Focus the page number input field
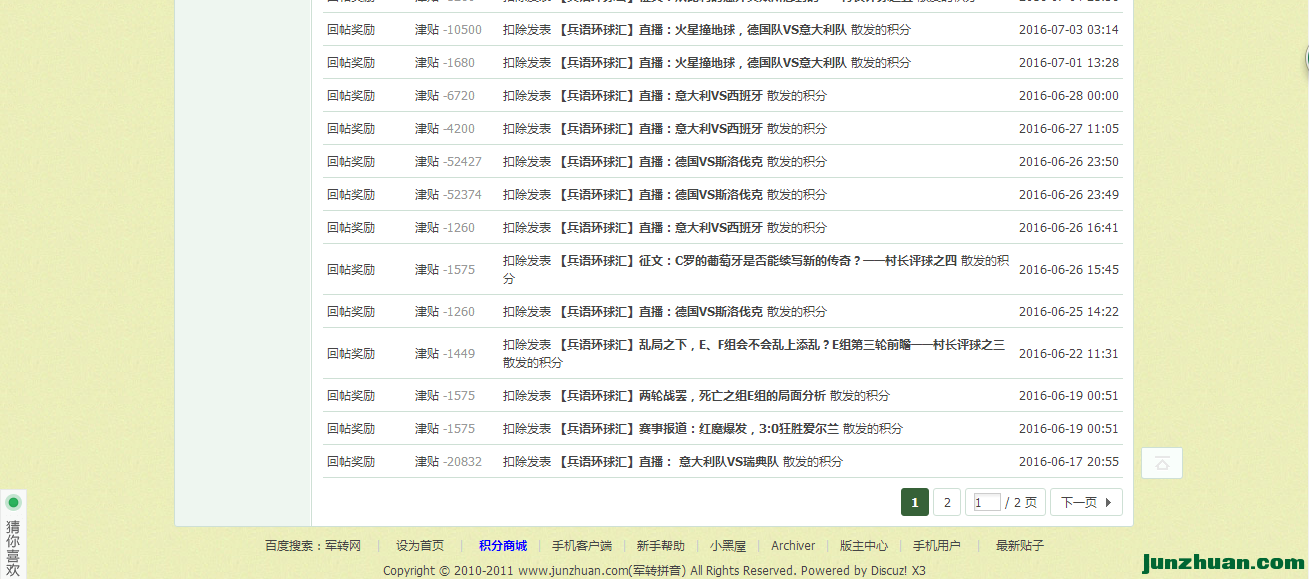1309x579 pixels. tap(986, 502)
